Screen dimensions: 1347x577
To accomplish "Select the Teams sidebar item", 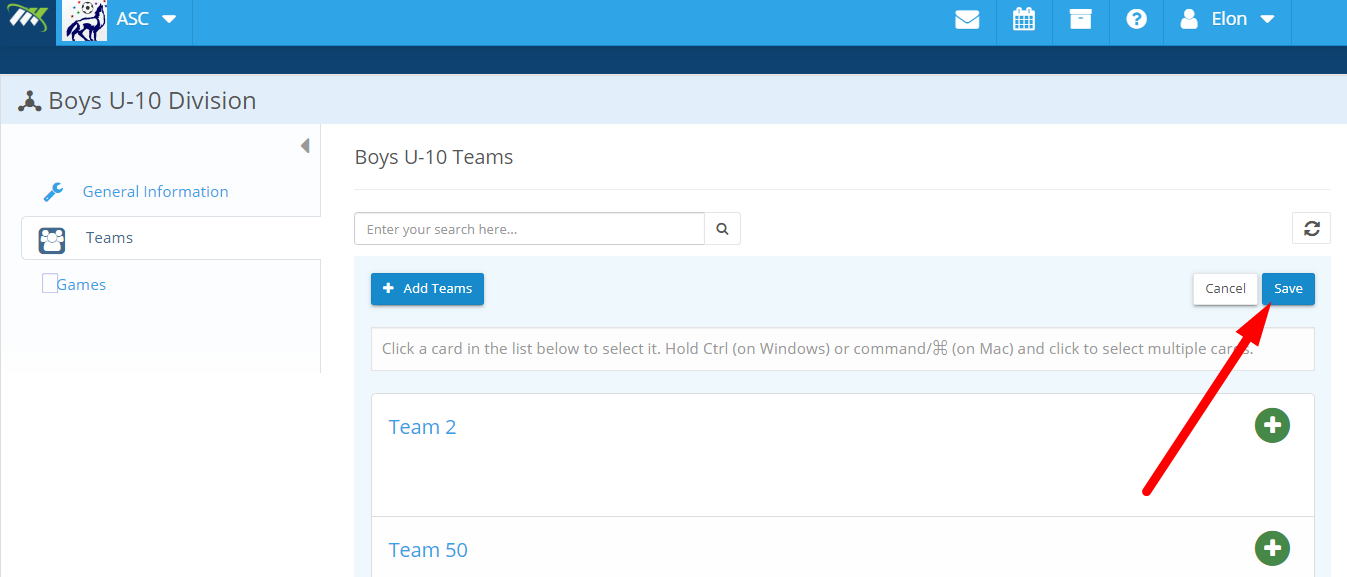I will coord(170,238).
